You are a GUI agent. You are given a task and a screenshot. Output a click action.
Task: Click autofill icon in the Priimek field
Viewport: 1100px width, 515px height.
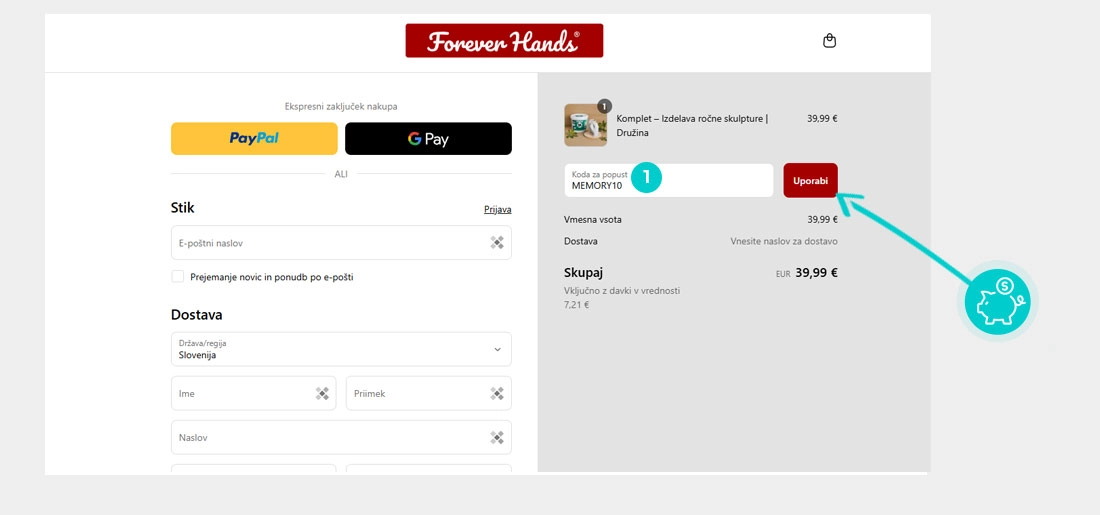(497, 394)
